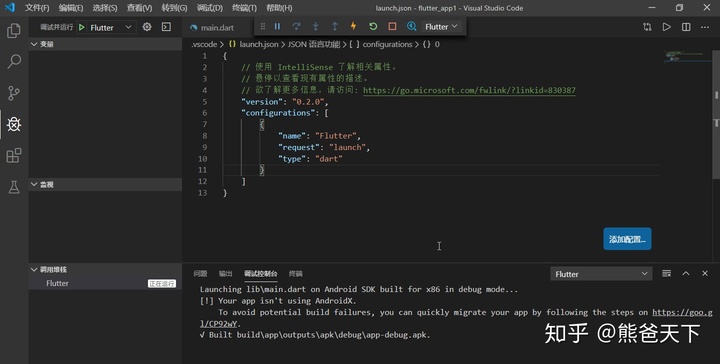Switch to the 终端 terminal panel tab

coord(296,274)
